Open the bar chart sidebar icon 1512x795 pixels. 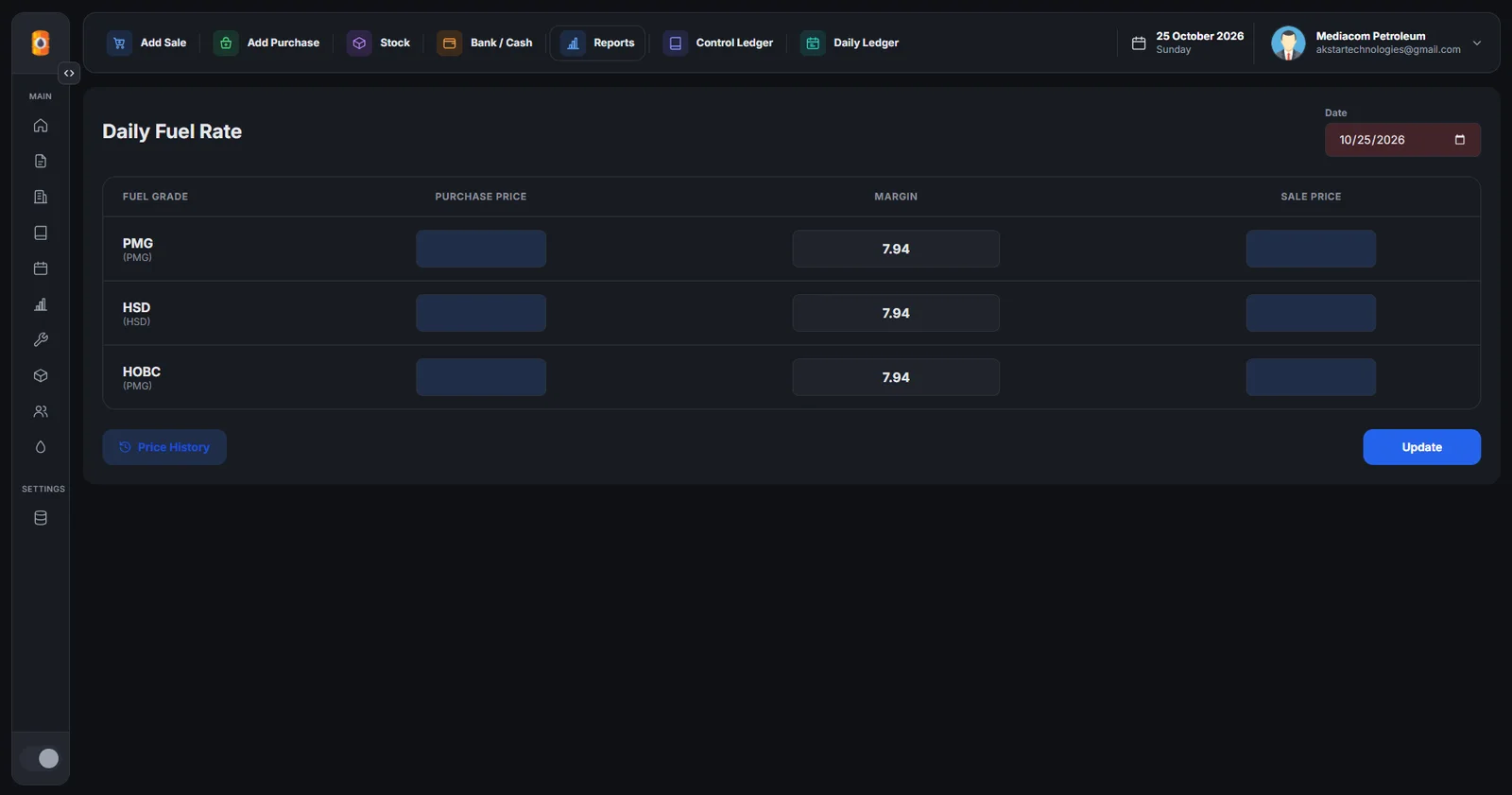(41, 304)
